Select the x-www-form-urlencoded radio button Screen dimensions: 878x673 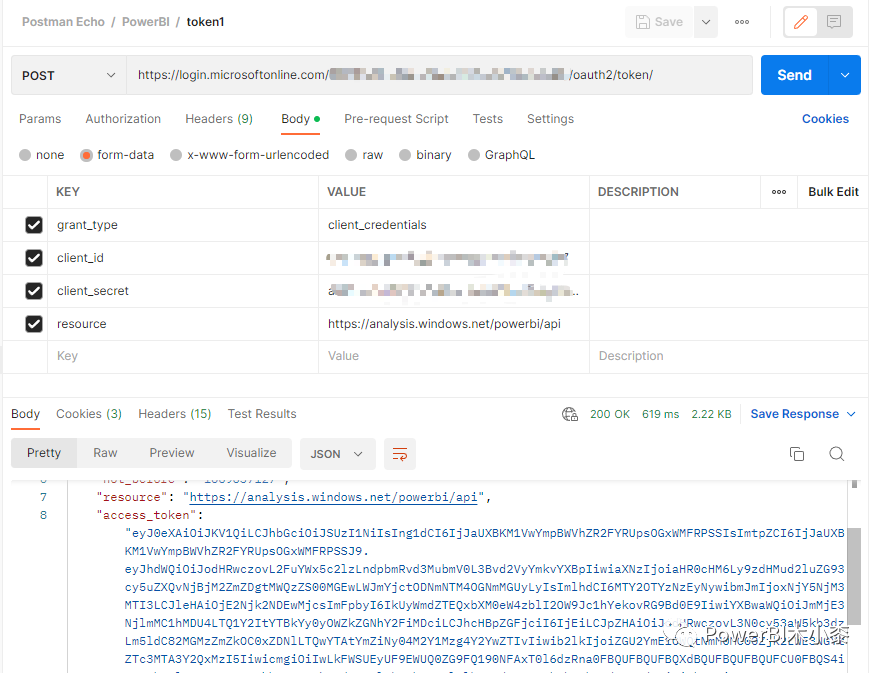click(x=176, y=155)
